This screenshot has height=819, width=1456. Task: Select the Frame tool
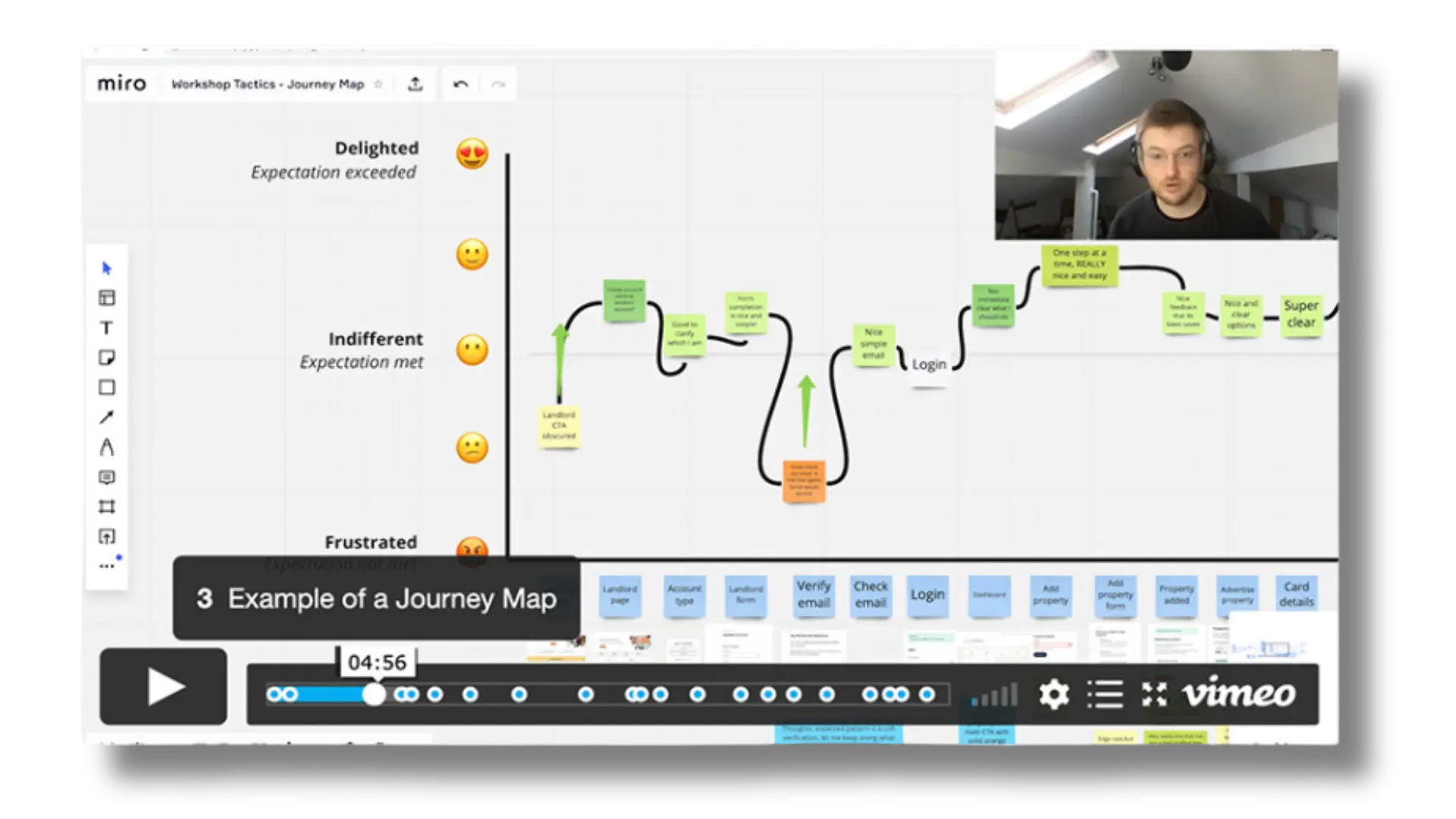107,507
